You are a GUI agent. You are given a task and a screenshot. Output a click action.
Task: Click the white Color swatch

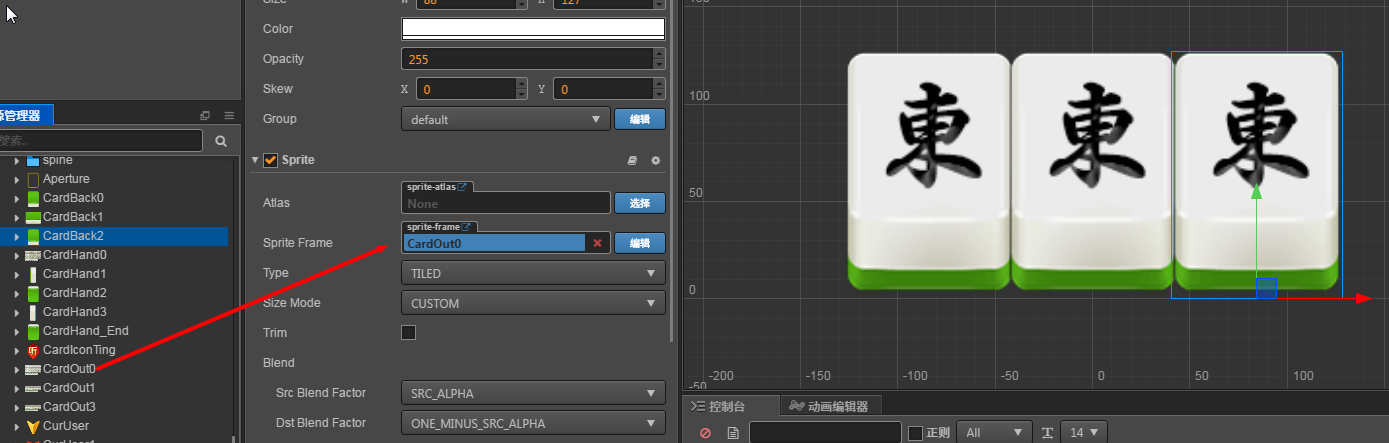pyautogui.click(x=533, y=29)
